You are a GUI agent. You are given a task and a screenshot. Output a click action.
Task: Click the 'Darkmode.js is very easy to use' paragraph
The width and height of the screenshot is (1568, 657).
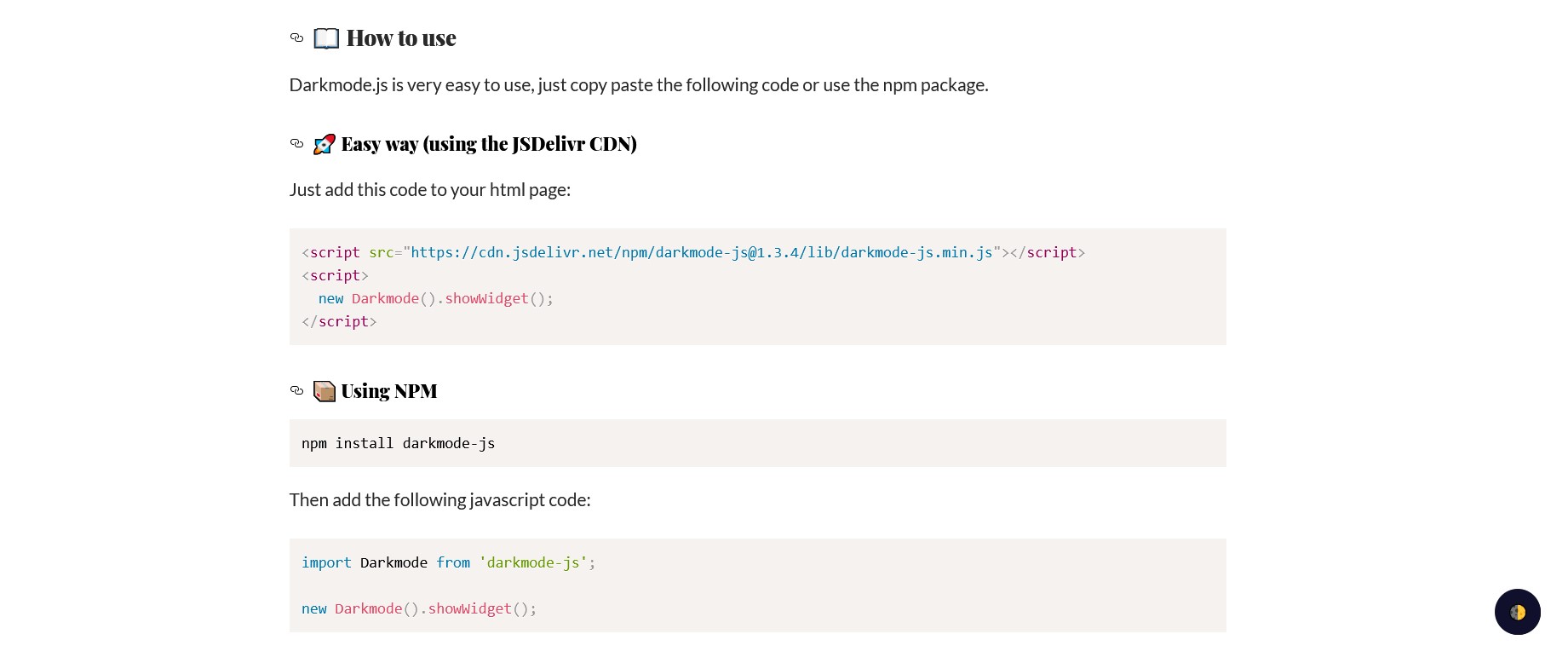[639, 84]
